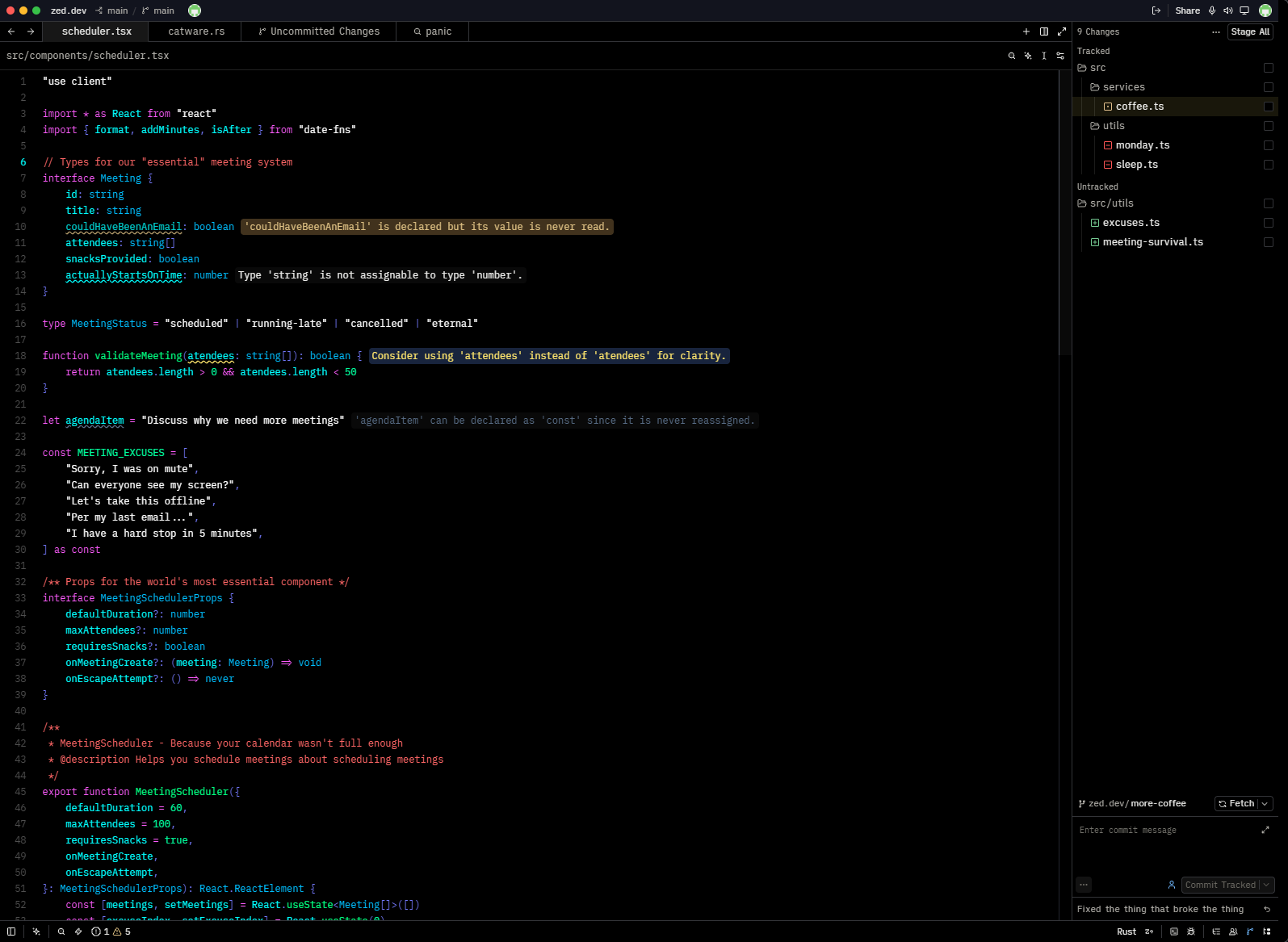Open the user avatar menu at top right
Image resolution: width=1288 pixels, height=942 pixels.
click(x=1265, y=10)
